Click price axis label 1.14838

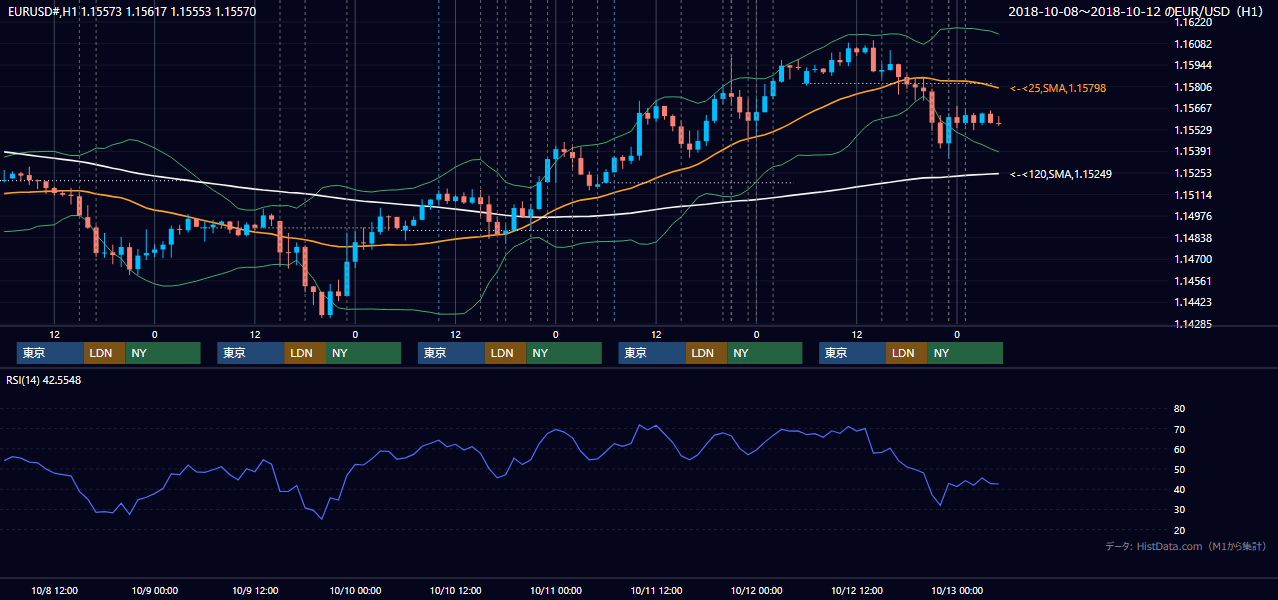(x=1193, y=238)
